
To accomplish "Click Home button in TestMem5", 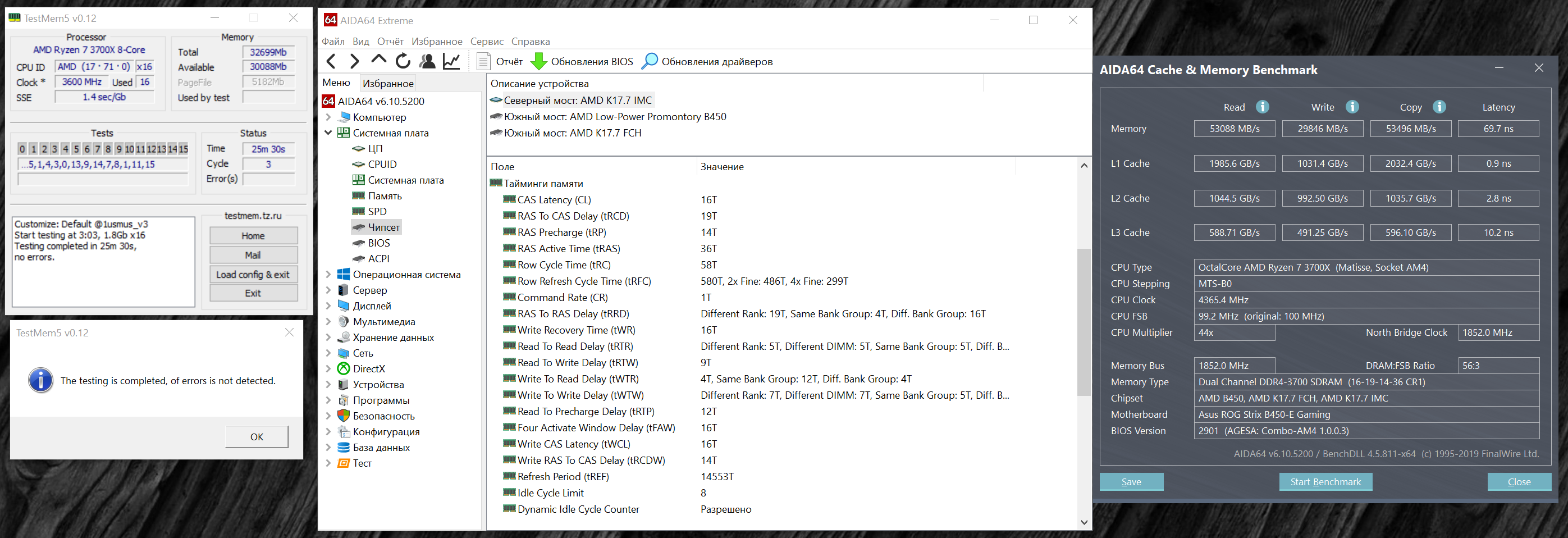I will pos(253,235).
